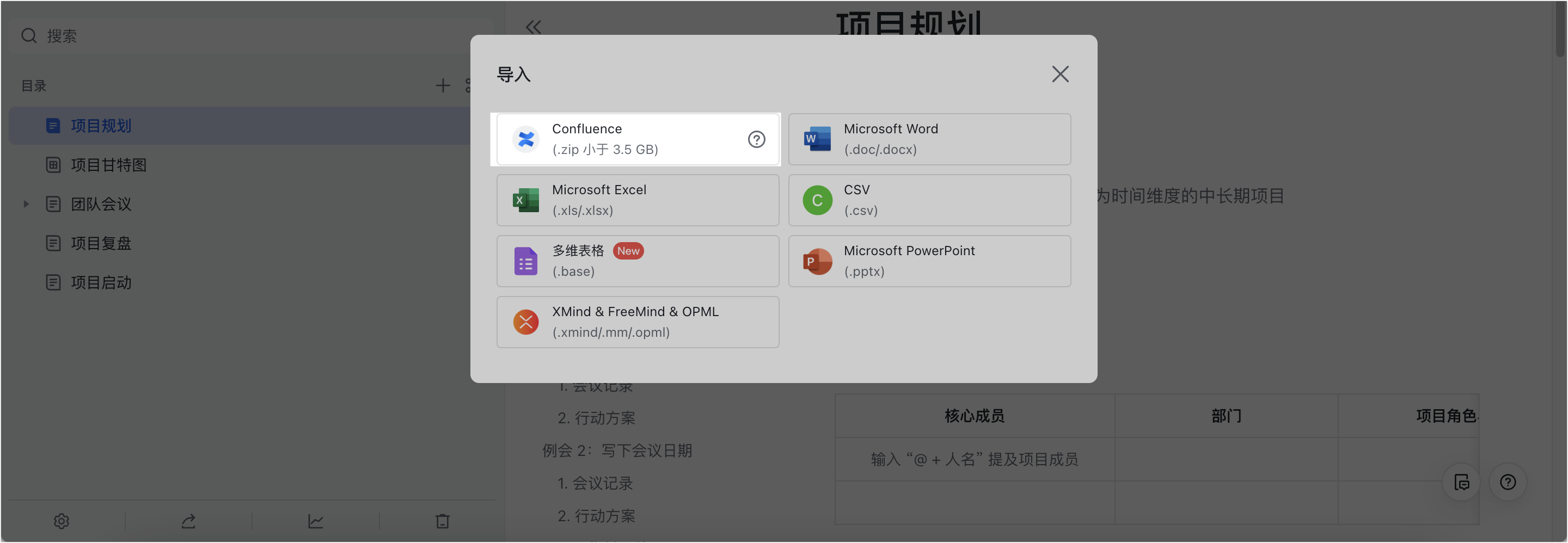The image size is (1568, 543).
Task: Add new page with plus icon
Action: tap(443, 86)
